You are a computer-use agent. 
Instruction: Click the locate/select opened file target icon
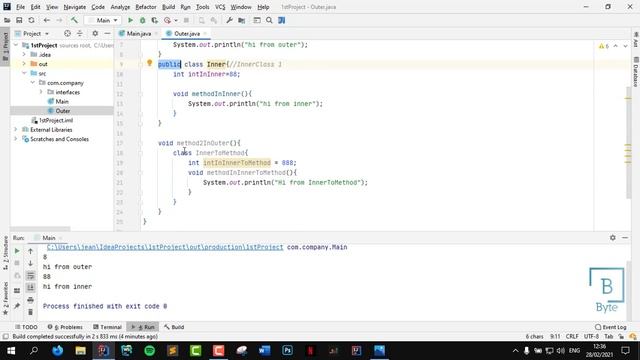pyautogui.click(x=67, y=33)
